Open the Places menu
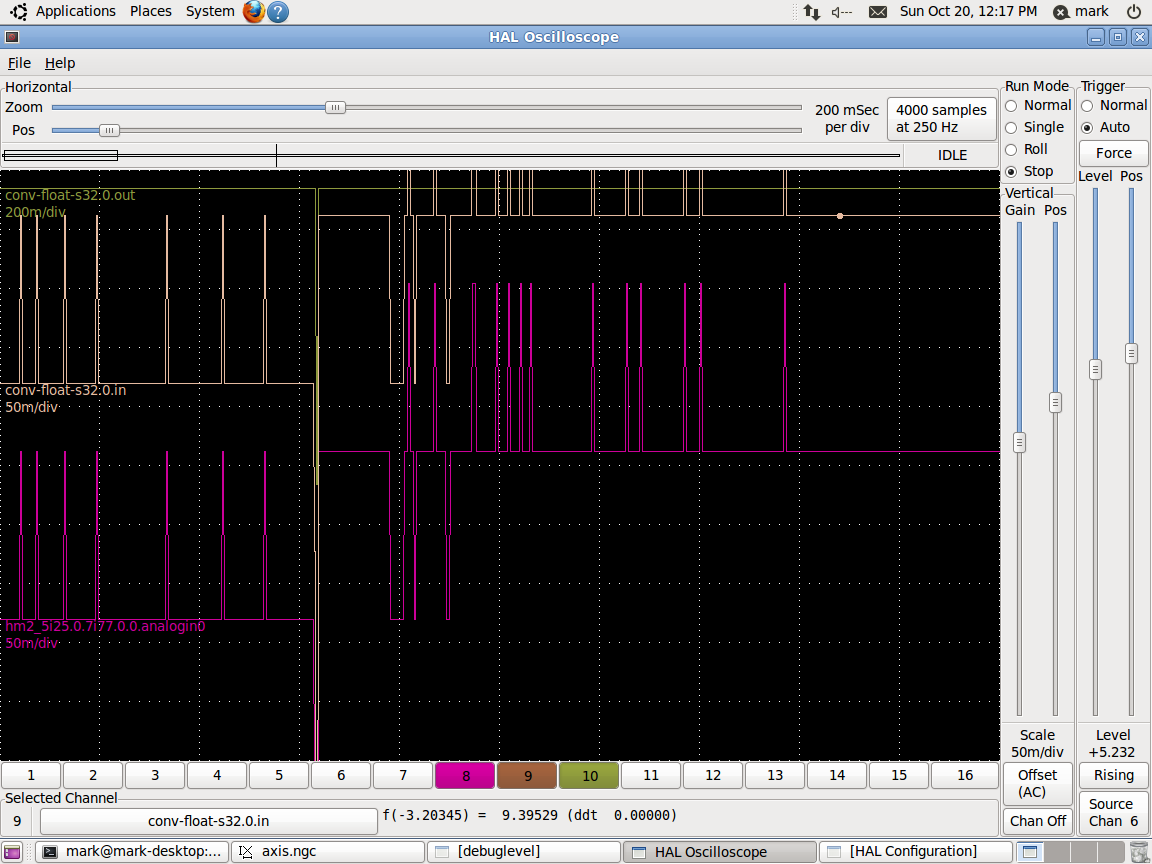The height and width of the screenshot is (864, 1152). point(151,11)
